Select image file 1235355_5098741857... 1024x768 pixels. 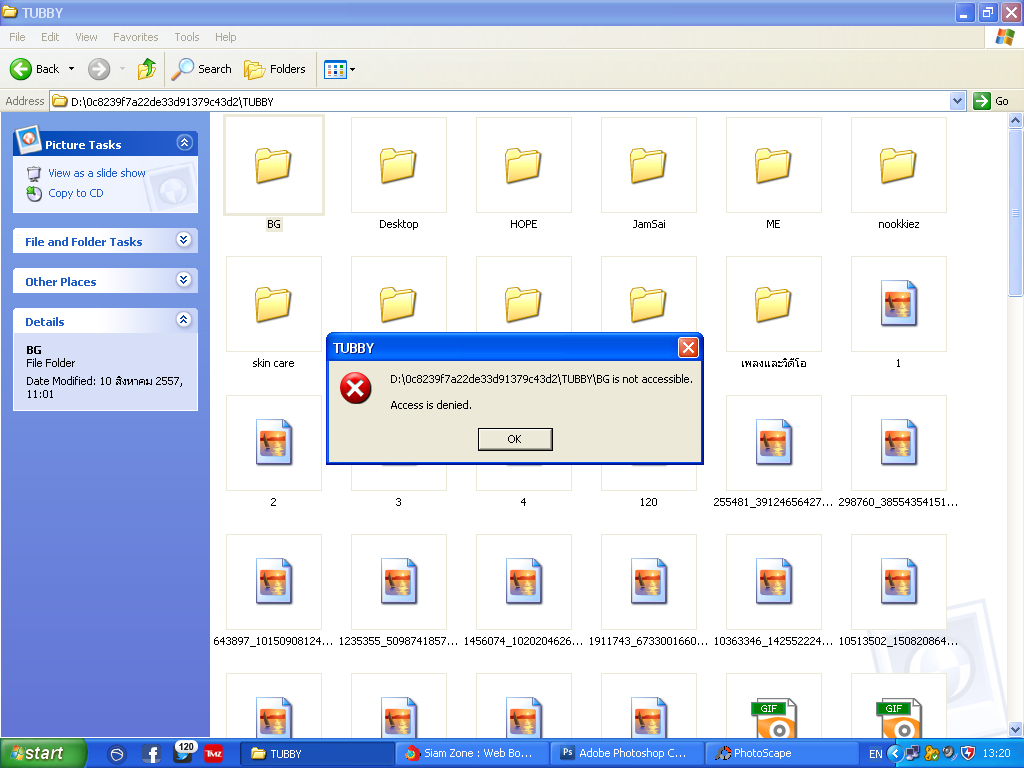pos(398,590)
